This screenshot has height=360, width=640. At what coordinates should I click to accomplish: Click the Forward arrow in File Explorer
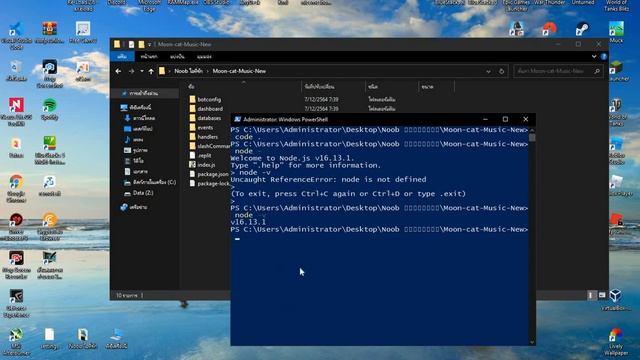pos(131,71)
